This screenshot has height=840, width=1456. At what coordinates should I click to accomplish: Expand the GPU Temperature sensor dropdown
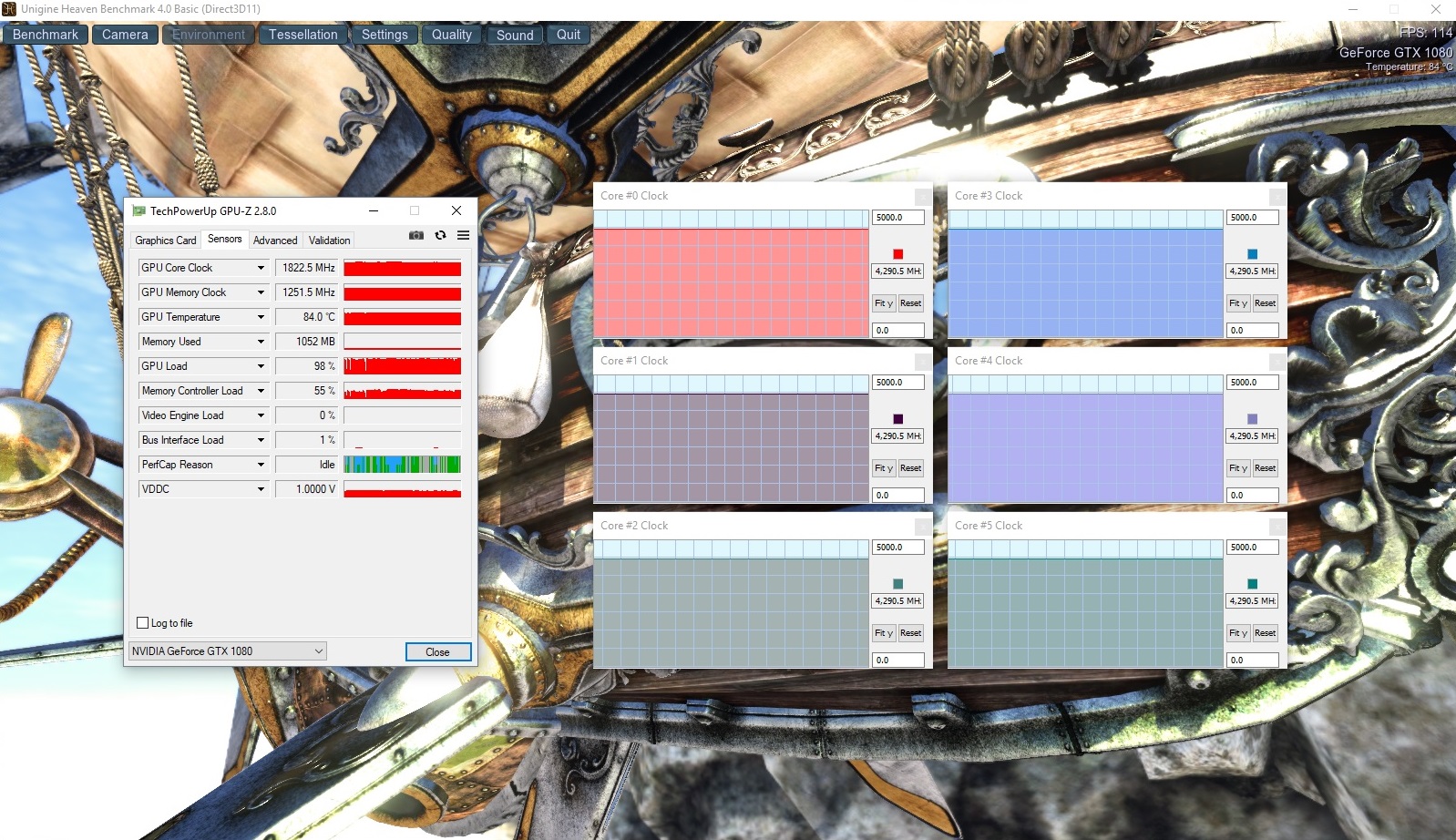tap(261, 317)
